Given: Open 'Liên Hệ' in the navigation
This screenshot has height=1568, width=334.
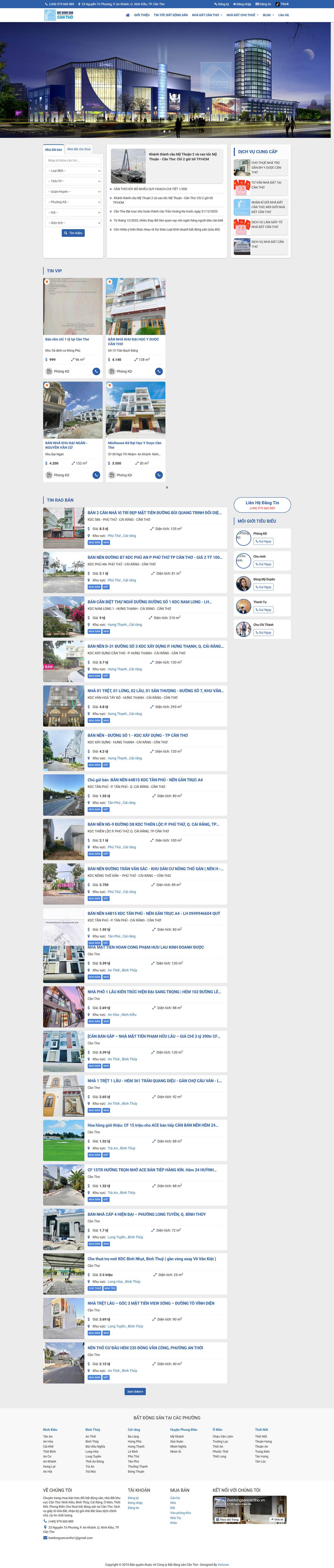Looking at the screenshot, I should click(x=283, y=15).
